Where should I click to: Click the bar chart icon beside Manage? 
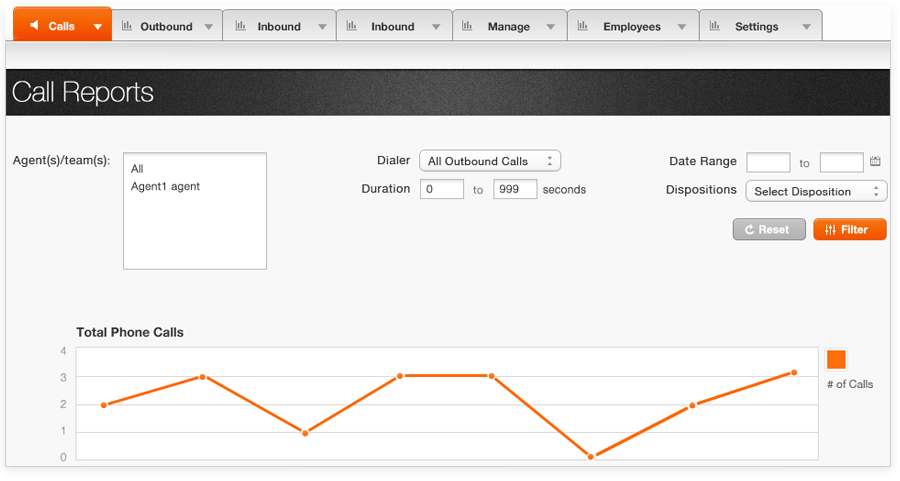click(467, 26)
